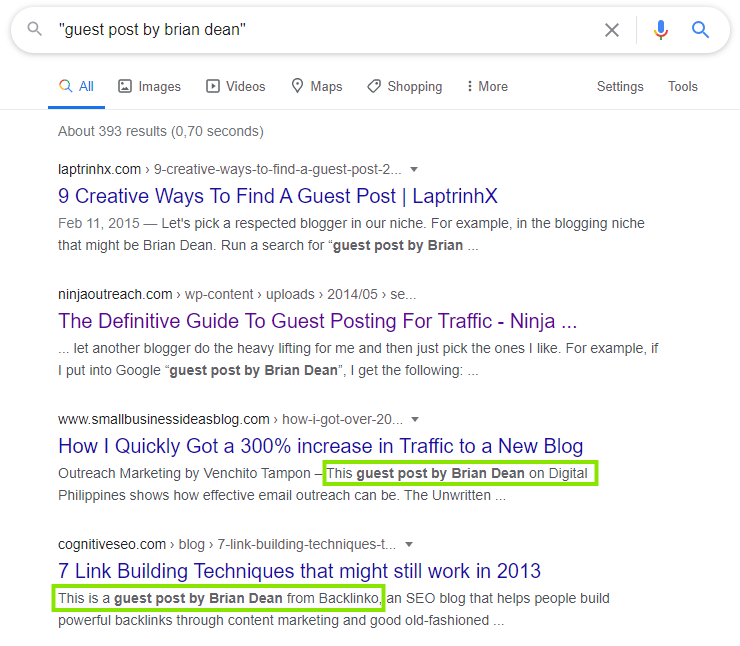Click the Shopping tab tag icon
Screen dimensions: 740x646
pos(374,86)
